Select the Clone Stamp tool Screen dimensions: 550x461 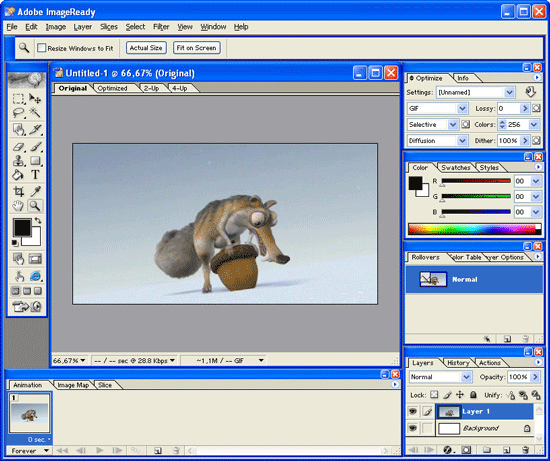pyautogui.click(x=18, y=161)
